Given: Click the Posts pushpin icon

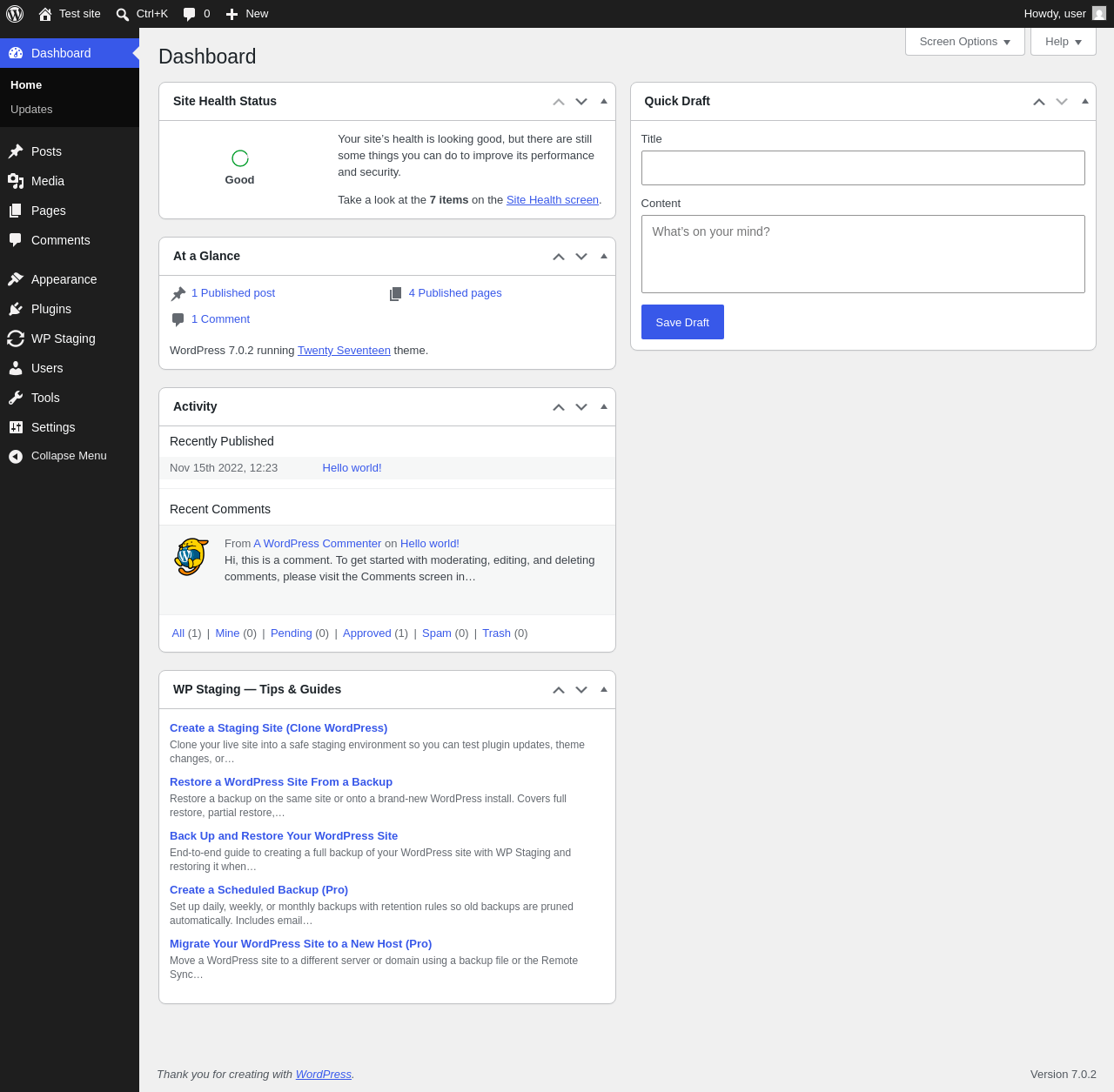Looking at the screenshot, I should [16, 151].
